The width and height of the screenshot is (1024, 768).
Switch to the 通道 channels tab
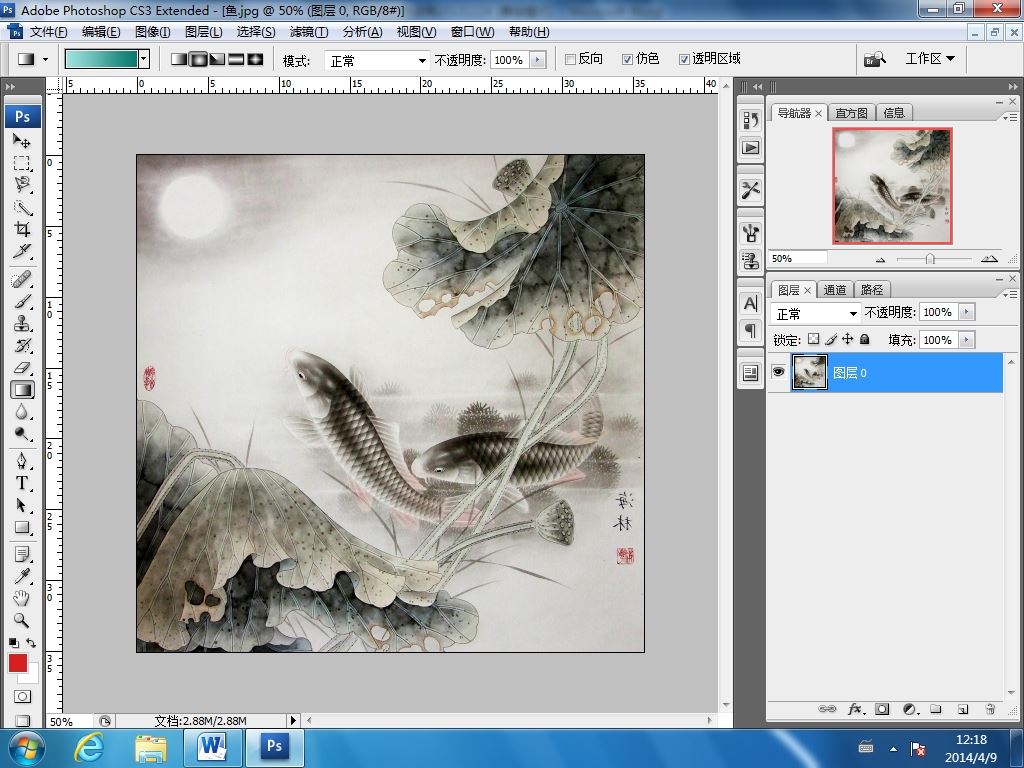[835, 290]
